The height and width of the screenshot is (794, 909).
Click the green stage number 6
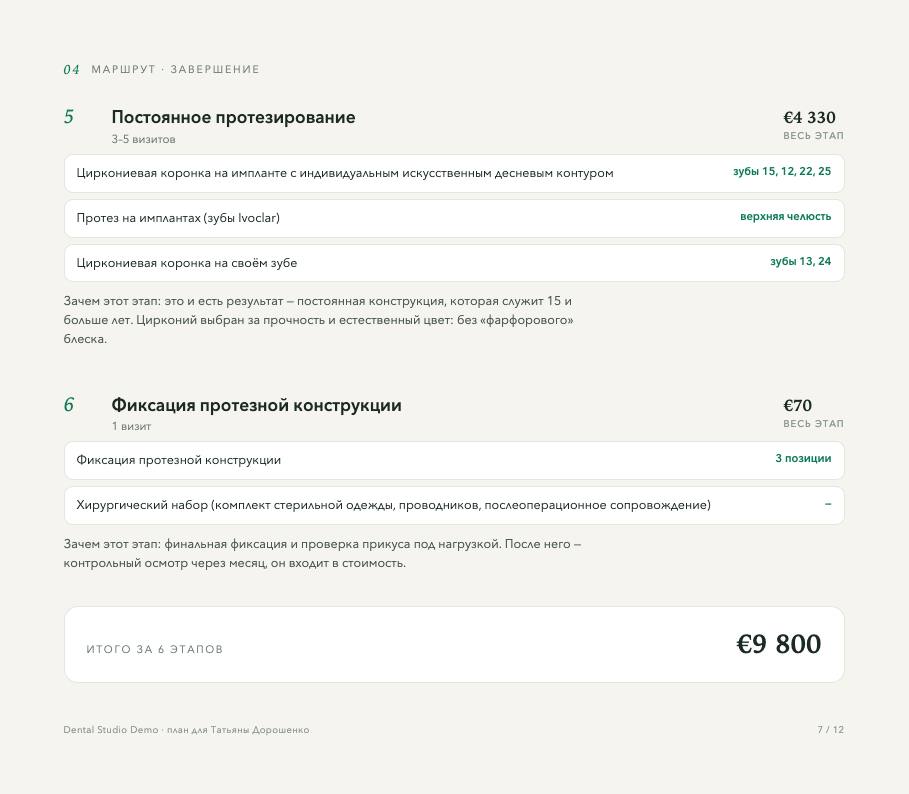(x=69, y=405)
